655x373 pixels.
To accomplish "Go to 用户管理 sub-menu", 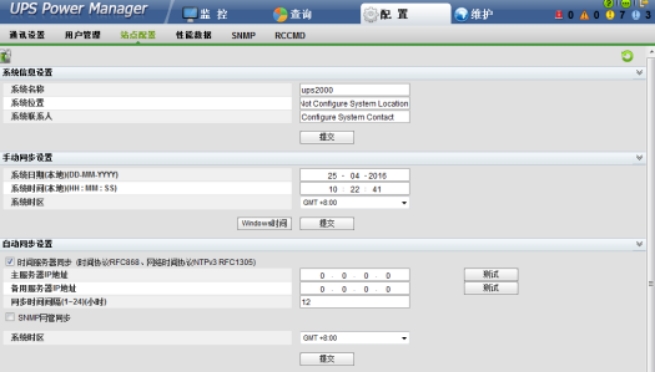I will [x=82, y=35].
